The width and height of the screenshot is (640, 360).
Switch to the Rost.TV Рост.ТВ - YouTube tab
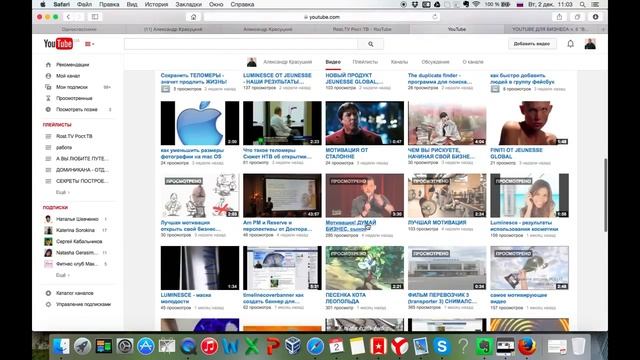tap(362, 29)
